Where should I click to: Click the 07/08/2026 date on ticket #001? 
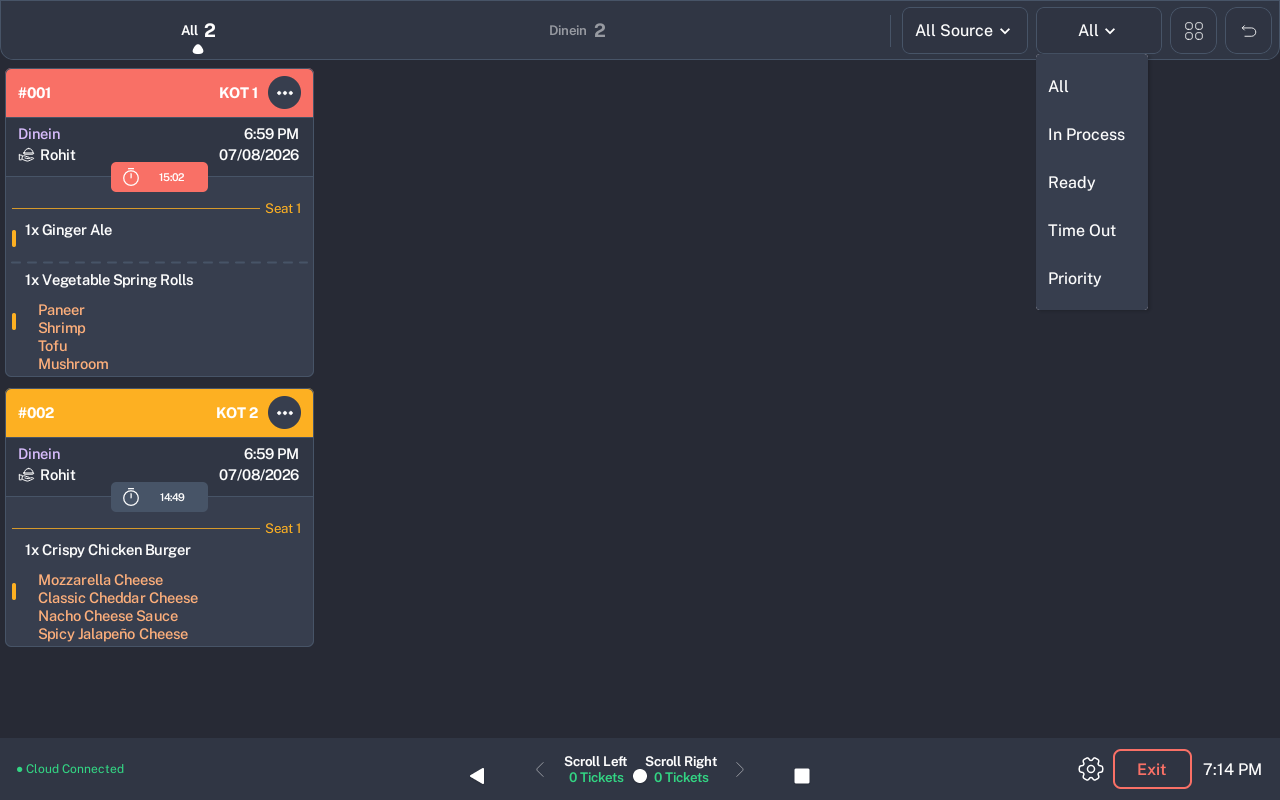[259, 155]
